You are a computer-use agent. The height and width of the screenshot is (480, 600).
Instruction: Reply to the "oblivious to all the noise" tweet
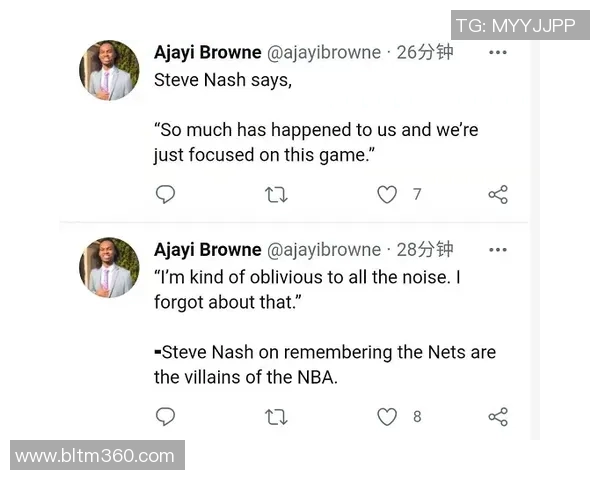pos(166,416)
